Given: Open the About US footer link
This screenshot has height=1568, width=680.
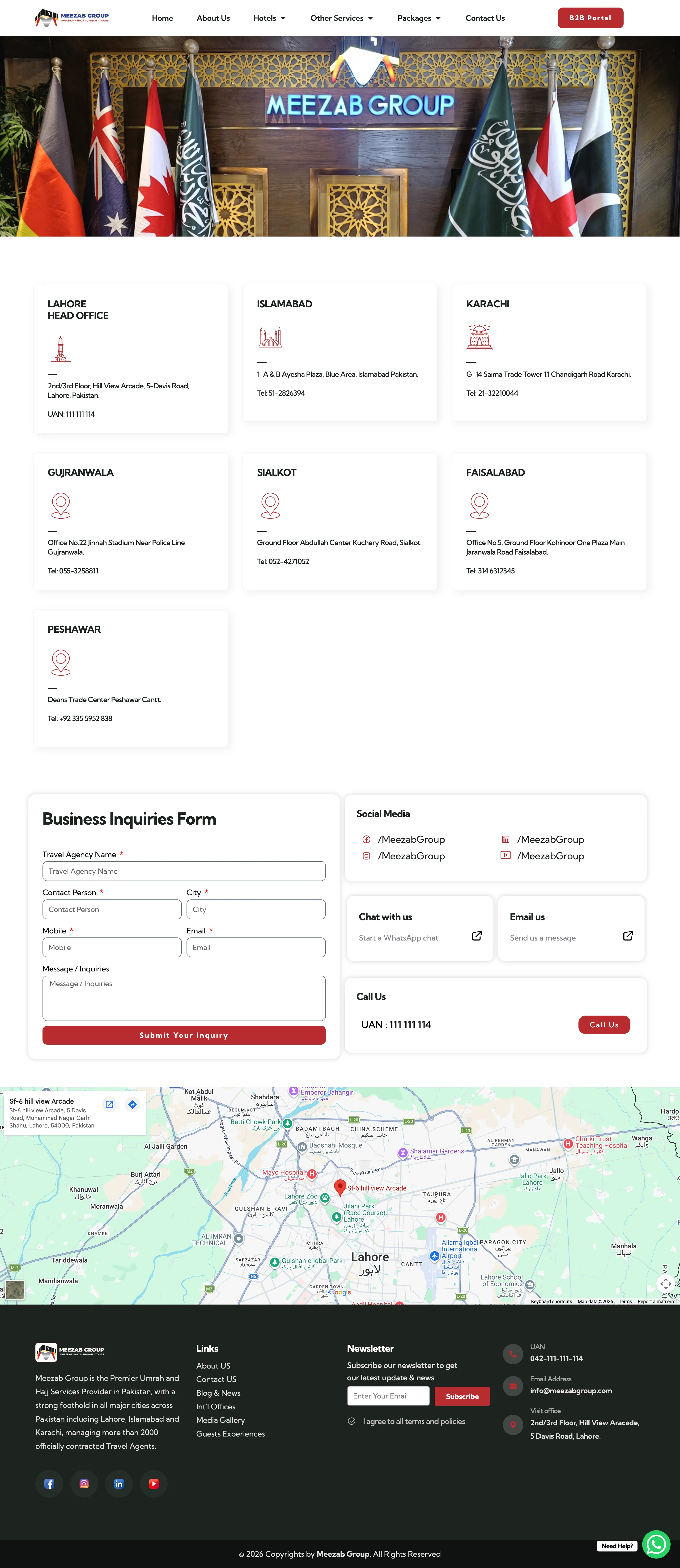Looking at the screenshot, I should [213, 1366].
